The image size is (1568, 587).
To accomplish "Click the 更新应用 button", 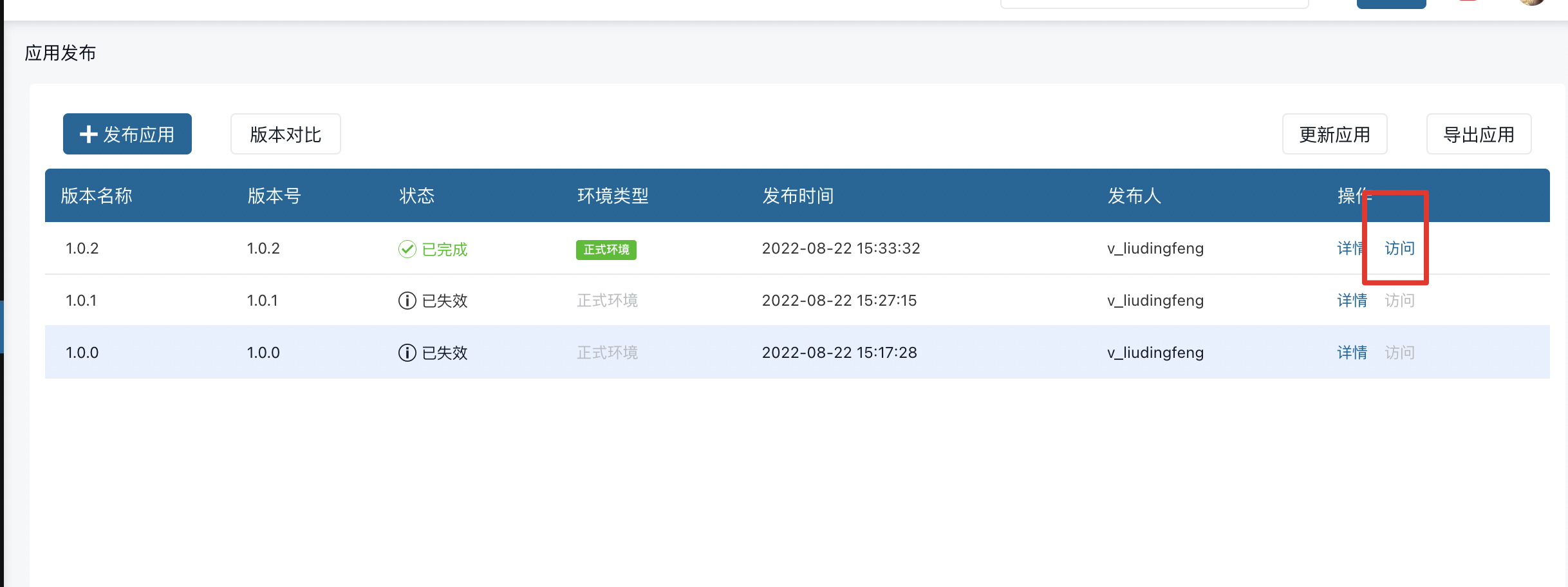I will point(1334,134).
